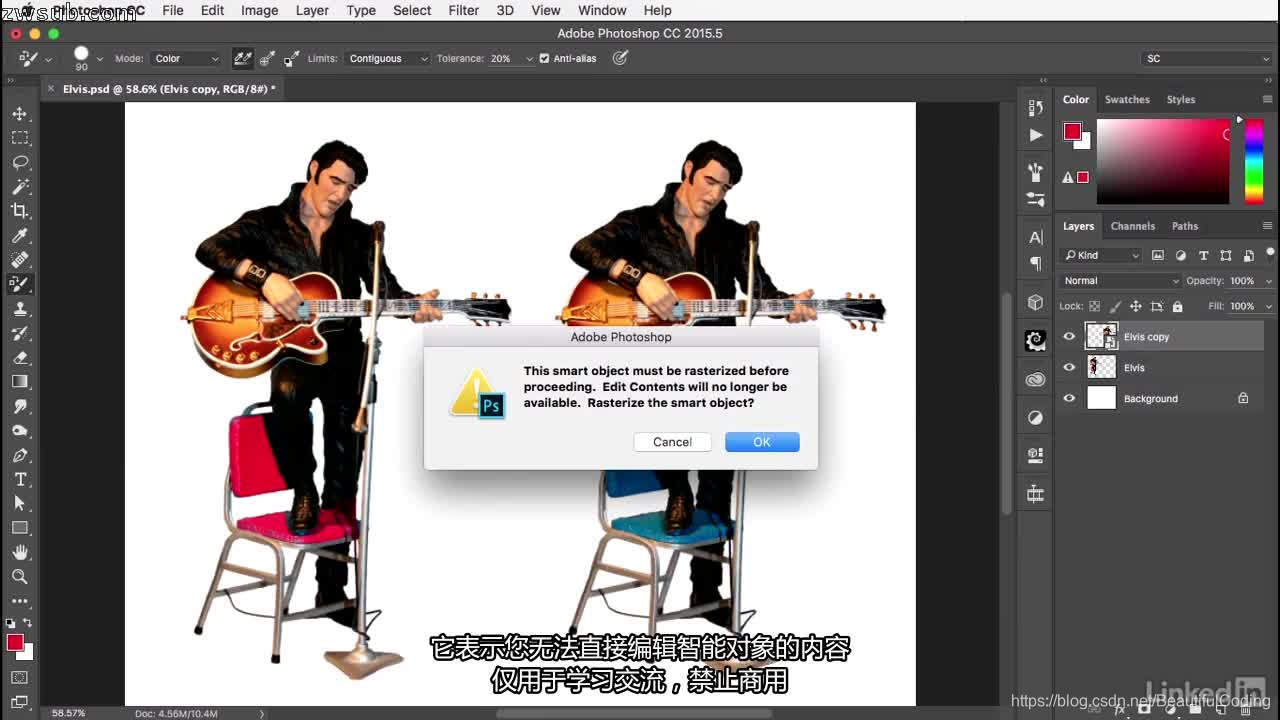Toggle lock transparent pixels
The image size is (1280, 720).
coord(1094,306)
